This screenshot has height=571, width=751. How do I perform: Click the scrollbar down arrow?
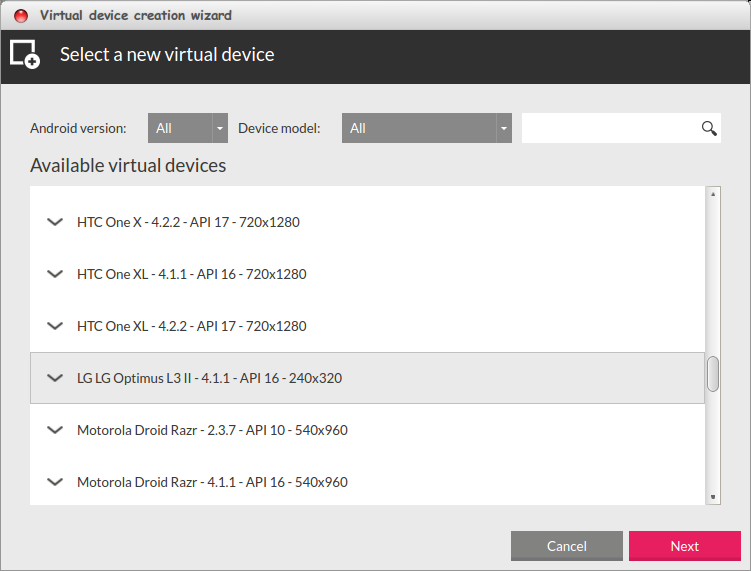(x=713, y=497)
